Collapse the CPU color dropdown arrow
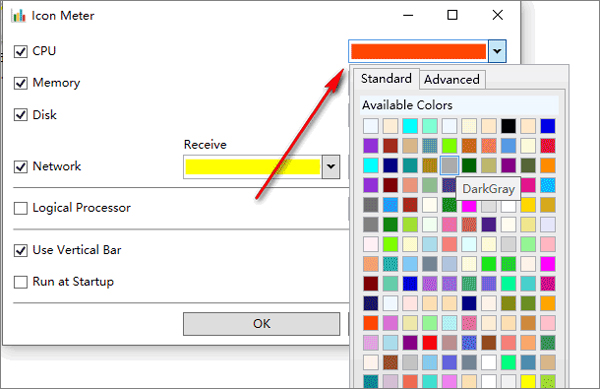The width and height of the screenshot is (600, 389). (497, 51)
